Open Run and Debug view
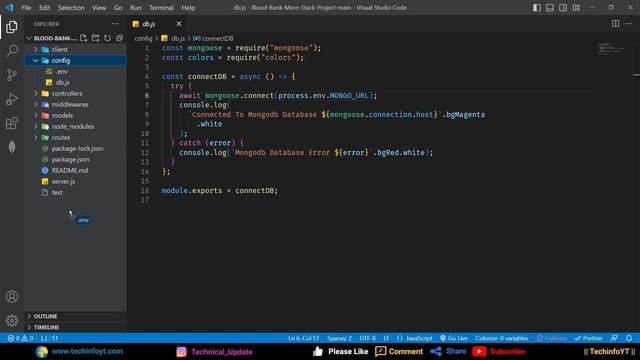640x360 pixels. pyautogui.click(x=12, y=99)
